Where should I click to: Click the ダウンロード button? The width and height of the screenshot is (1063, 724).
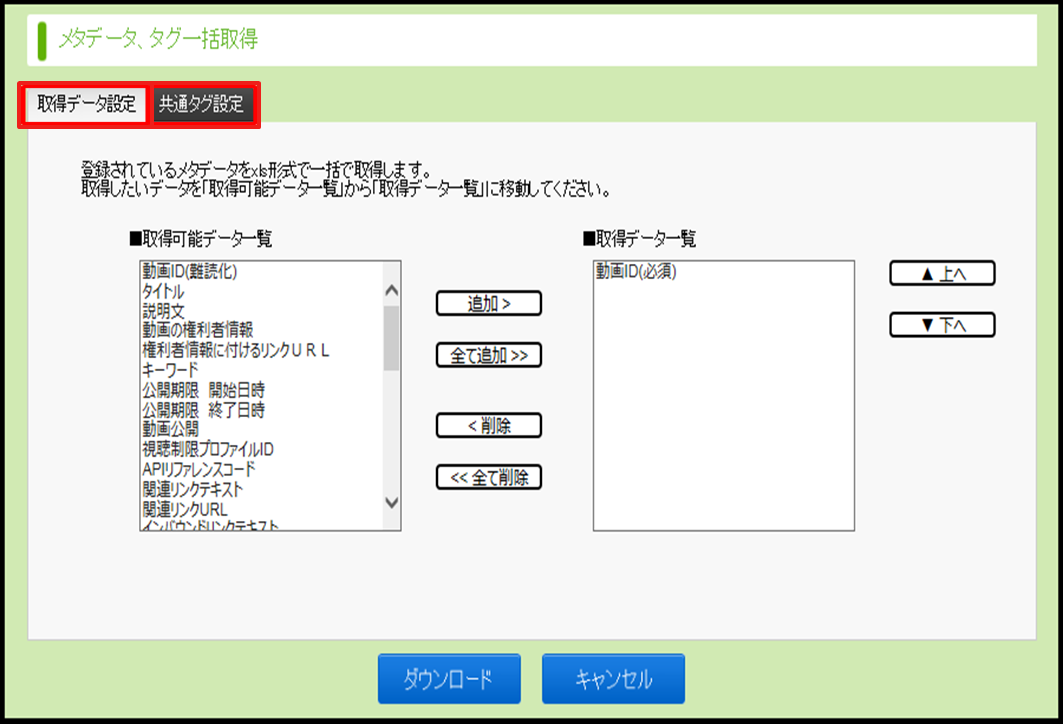click(449, 680)
